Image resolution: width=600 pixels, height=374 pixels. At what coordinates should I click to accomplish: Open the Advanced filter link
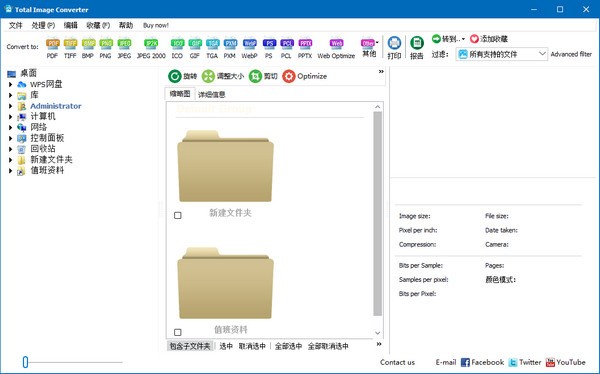coord(571,54)
